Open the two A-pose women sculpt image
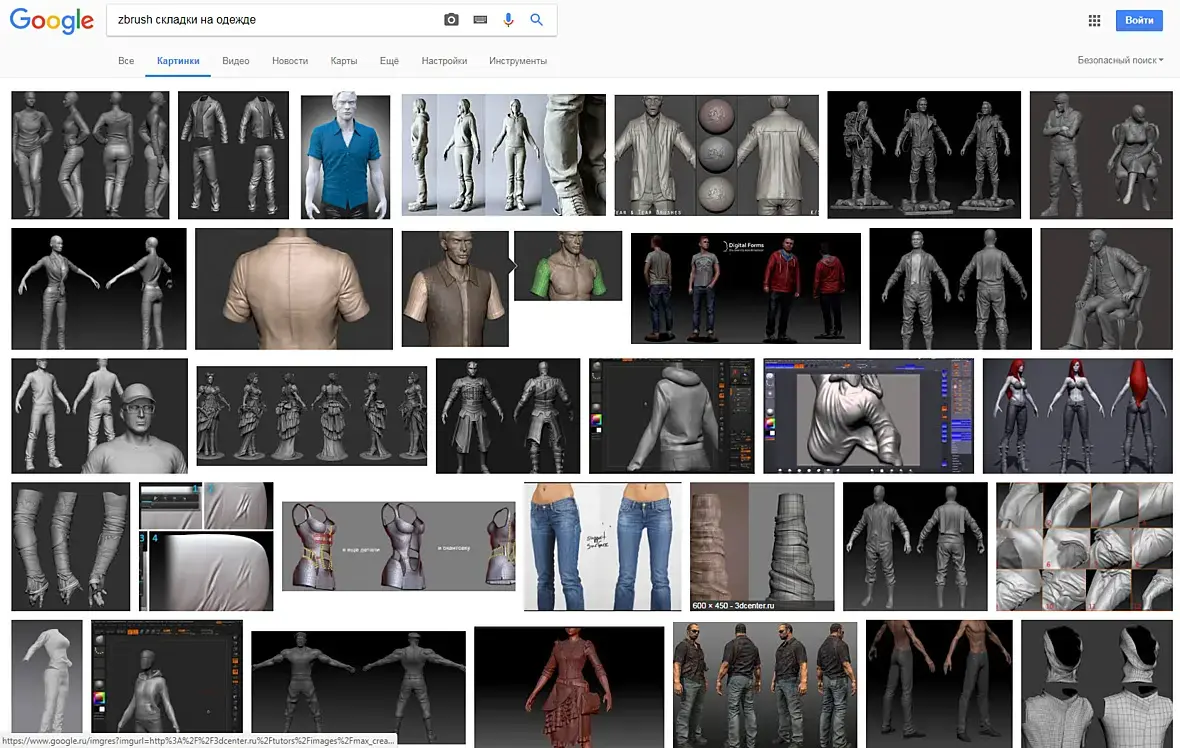This screenshot has width=1180, height=748. point(99,289)
